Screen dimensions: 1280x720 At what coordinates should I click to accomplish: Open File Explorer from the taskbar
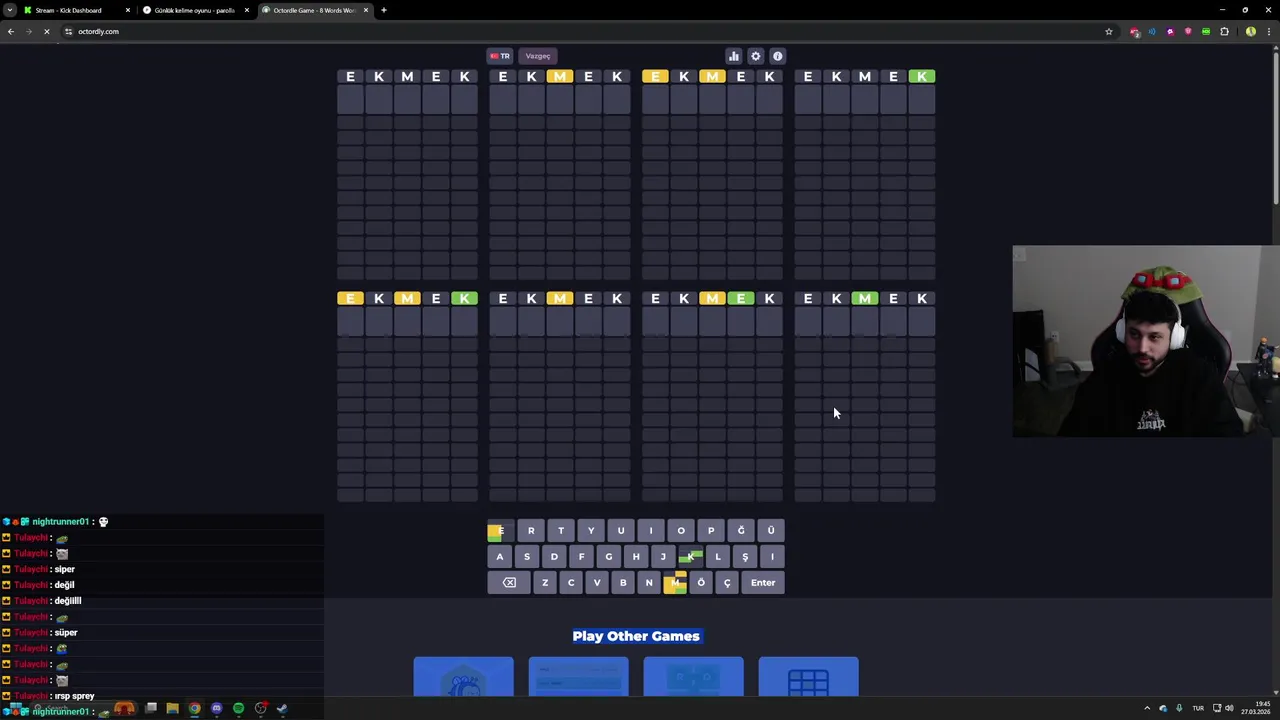click(172, 709)
